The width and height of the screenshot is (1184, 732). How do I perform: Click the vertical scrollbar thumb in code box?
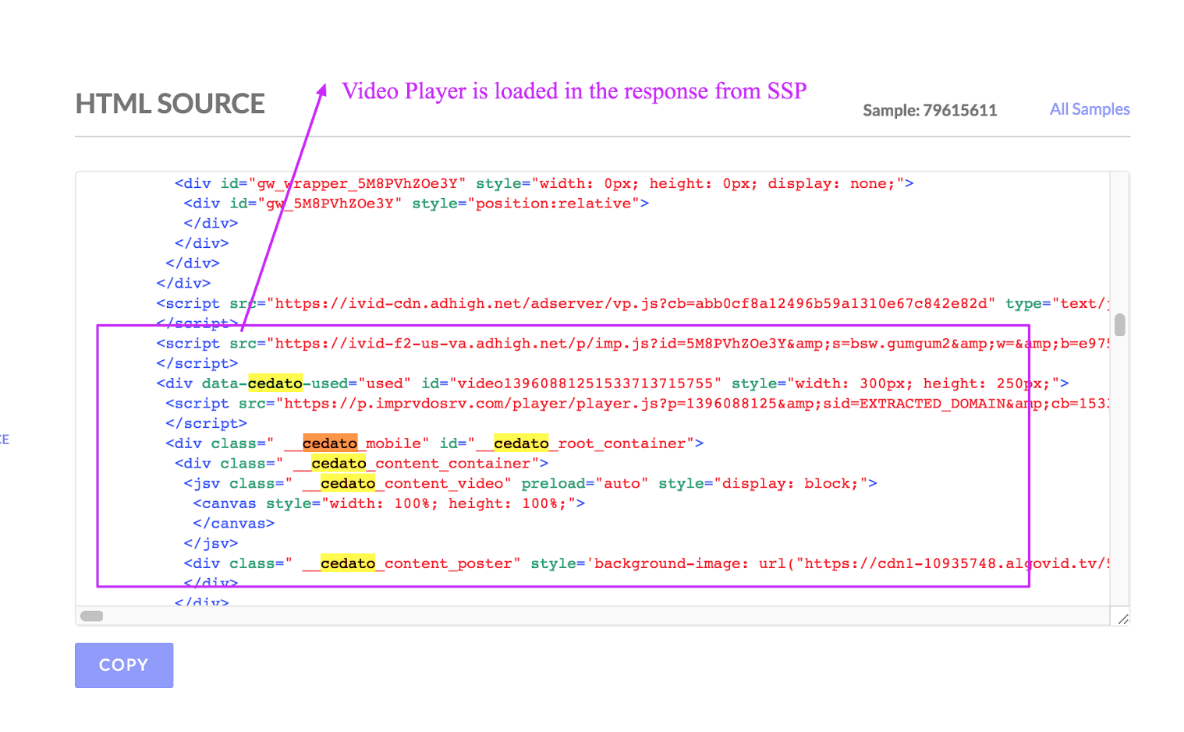tap(1120, 325)
